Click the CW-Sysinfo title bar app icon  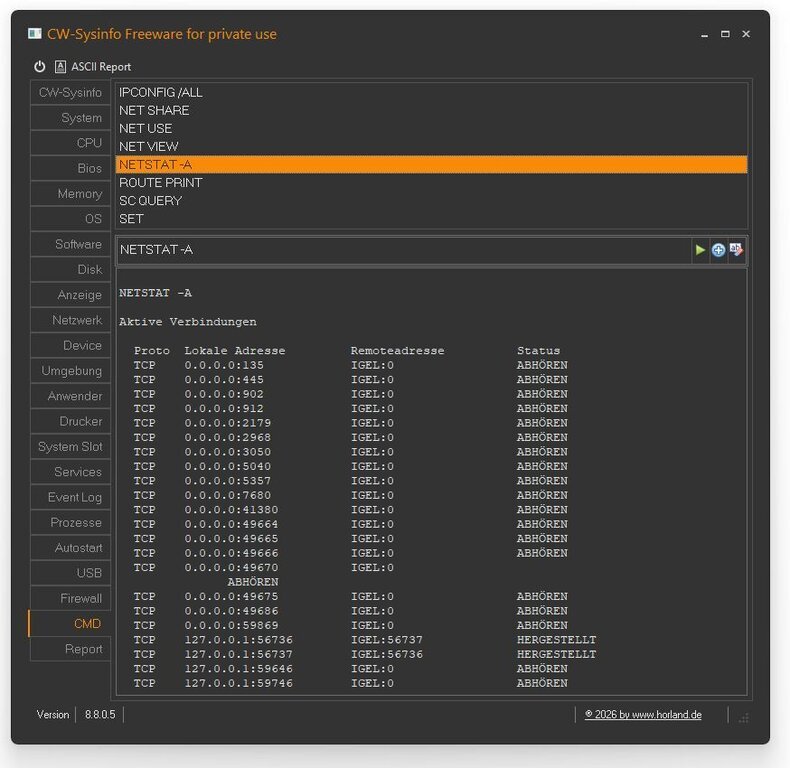click(35, 34)
